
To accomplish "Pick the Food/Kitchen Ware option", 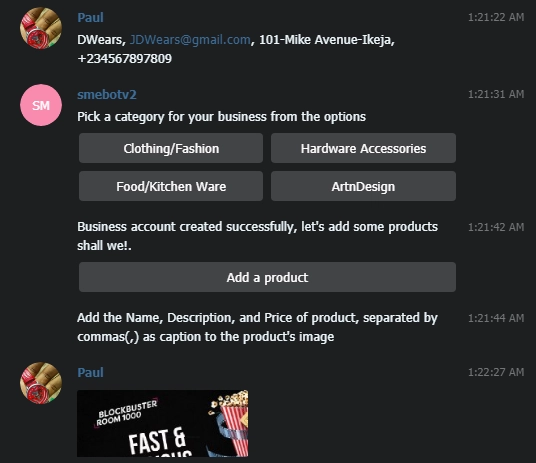I will [x=171, y=186].
